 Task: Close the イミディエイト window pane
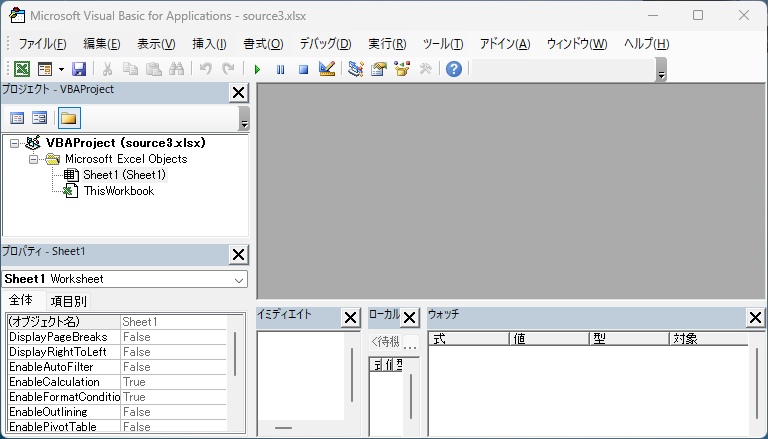[350, 318]
